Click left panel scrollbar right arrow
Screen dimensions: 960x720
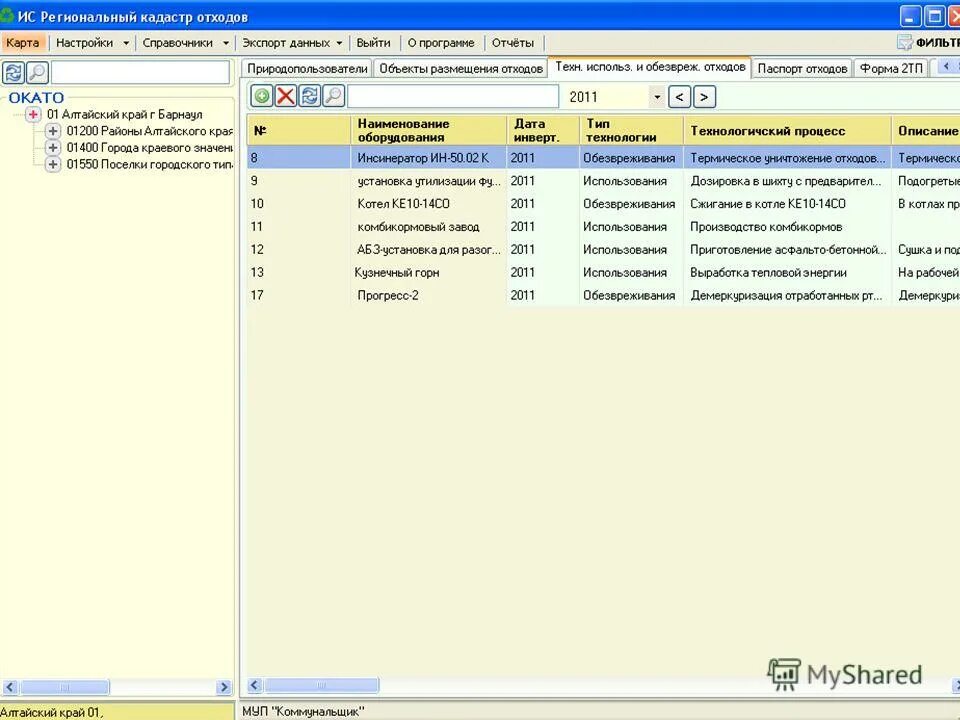224,687
